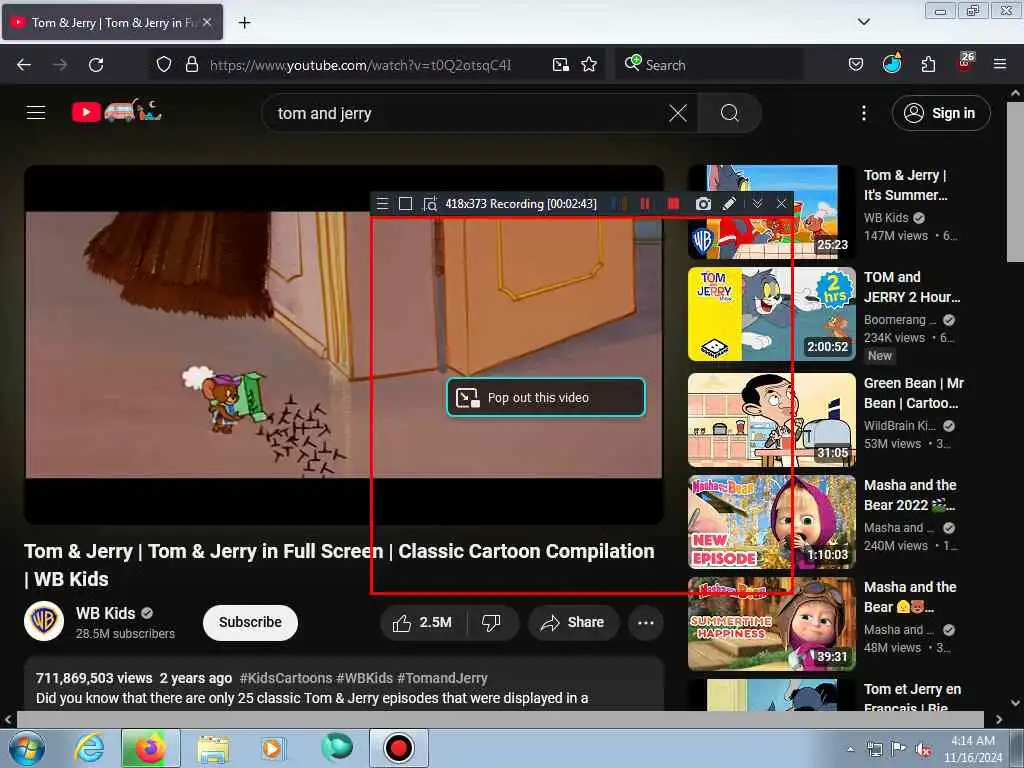Image resolution: width=1024 pixels, height=768 pixels.
Task: Open the Firefox application menu
Action: click(1000, 64)
